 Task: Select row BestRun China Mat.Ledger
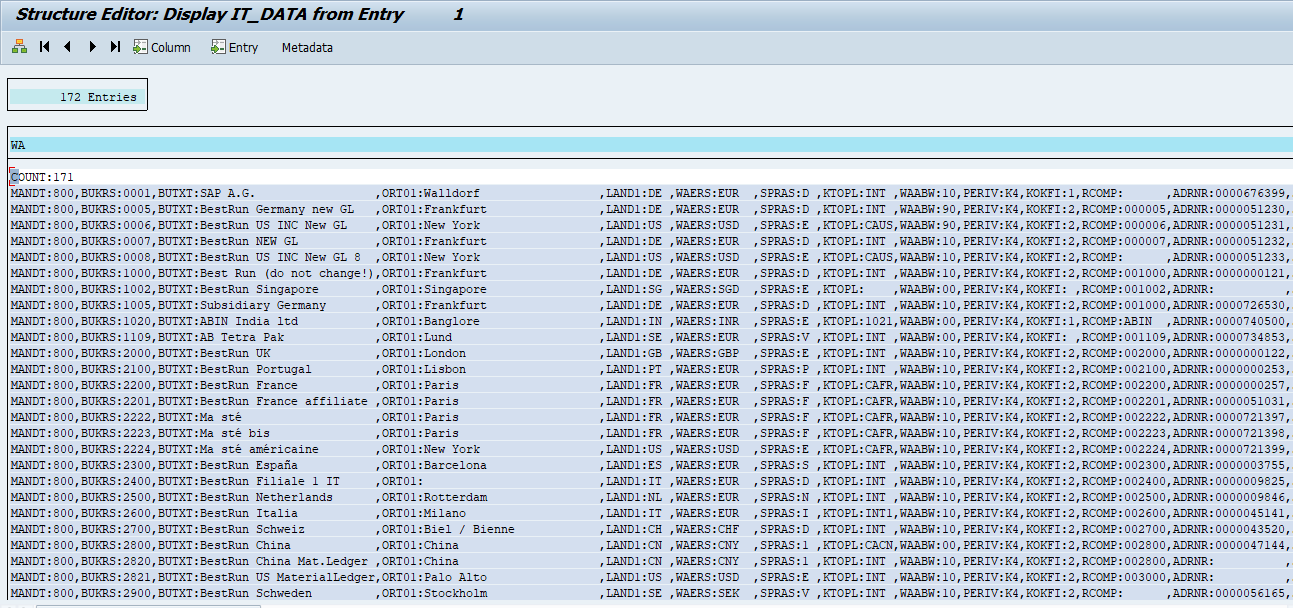tap(650, 561)
